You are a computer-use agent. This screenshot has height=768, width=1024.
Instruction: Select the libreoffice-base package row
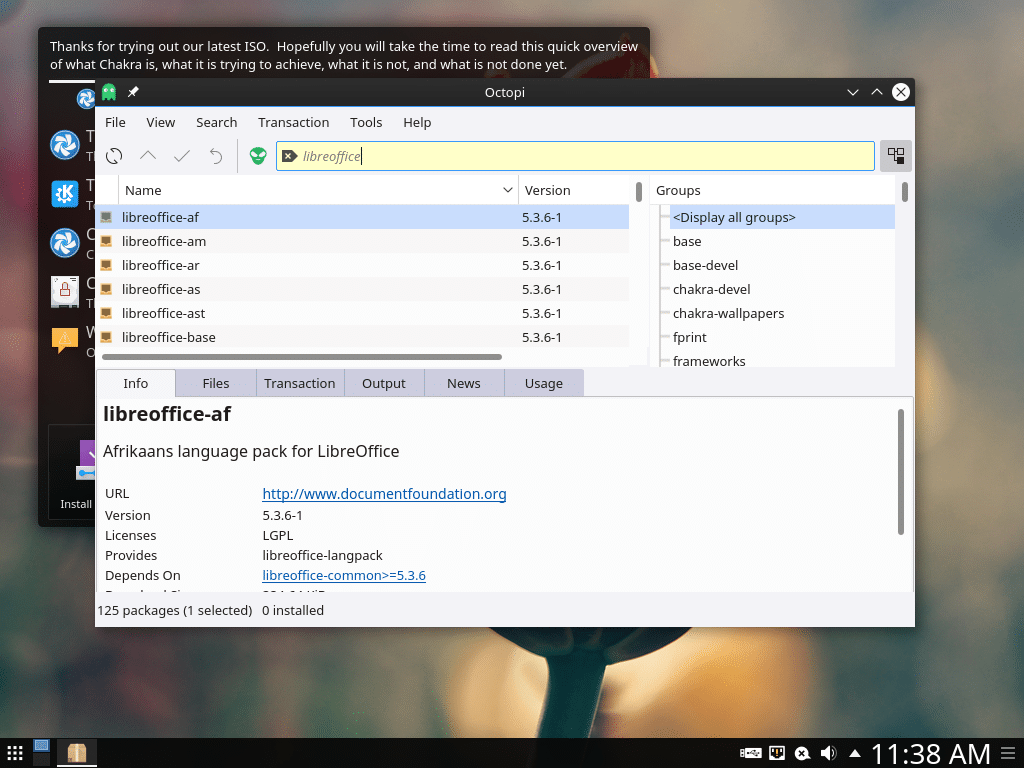(363, 337)
